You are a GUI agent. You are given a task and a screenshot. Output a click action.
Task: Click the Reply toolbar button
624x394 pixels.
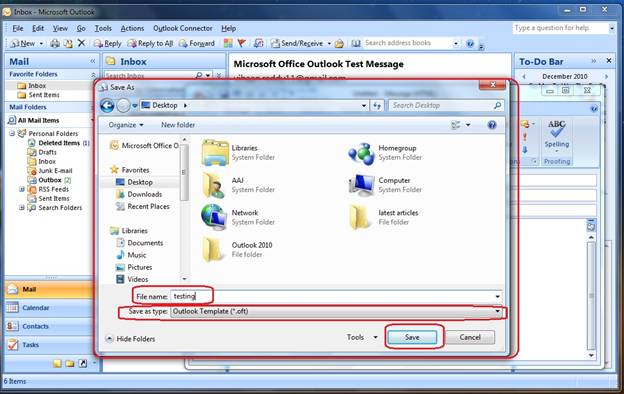107,43
